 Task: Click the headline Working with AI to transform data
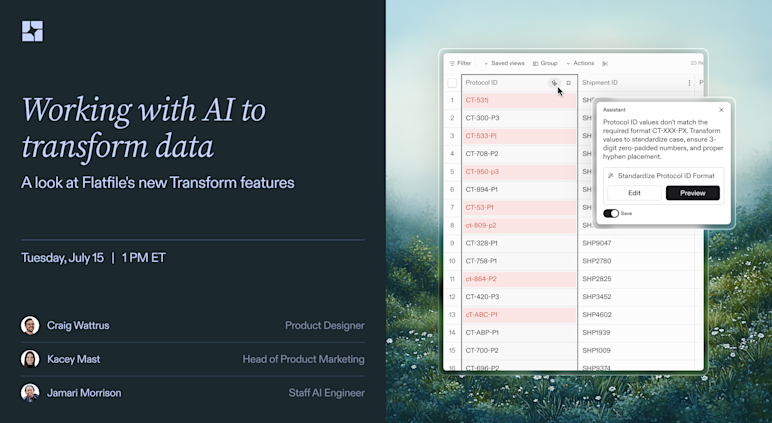(144, 128)
